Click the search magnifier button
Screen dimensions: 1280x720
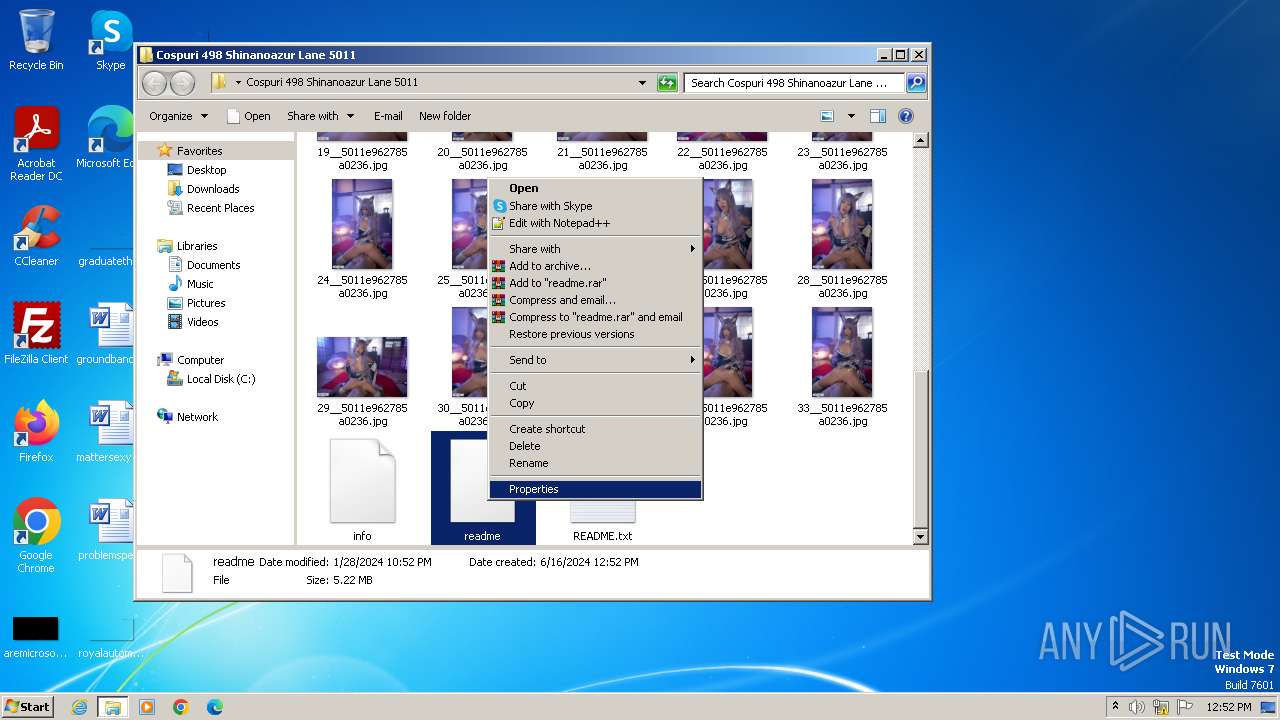click(x=915, y=83)
